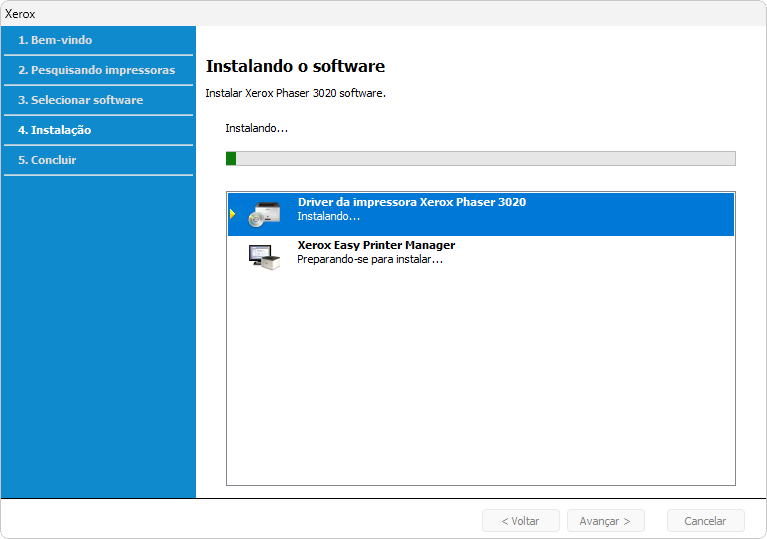Click the Avançar next button
This screenshot has width=767, height=539.
click(606, 521)
